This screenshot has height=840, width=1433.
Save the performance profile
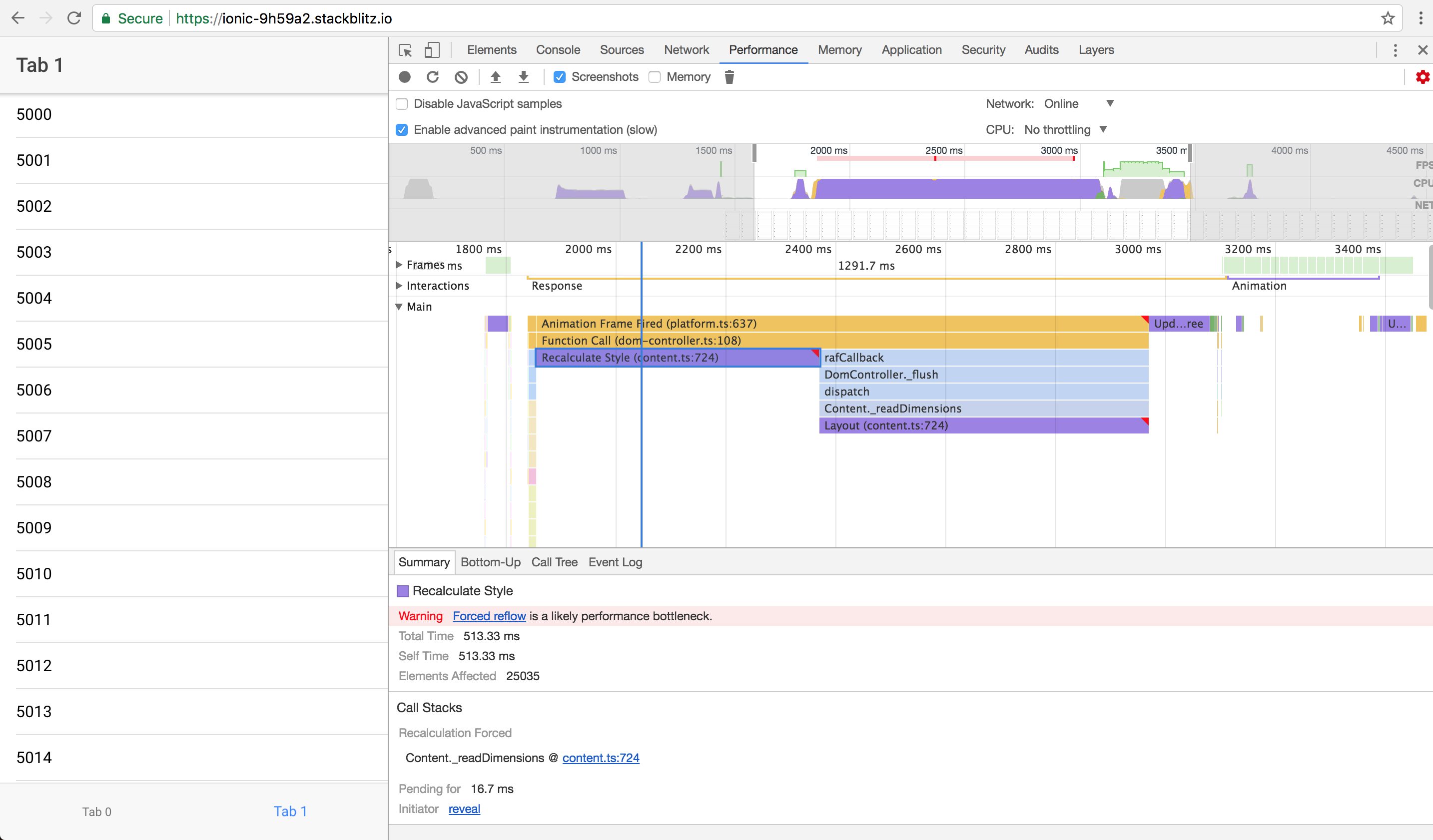(523, 77)
